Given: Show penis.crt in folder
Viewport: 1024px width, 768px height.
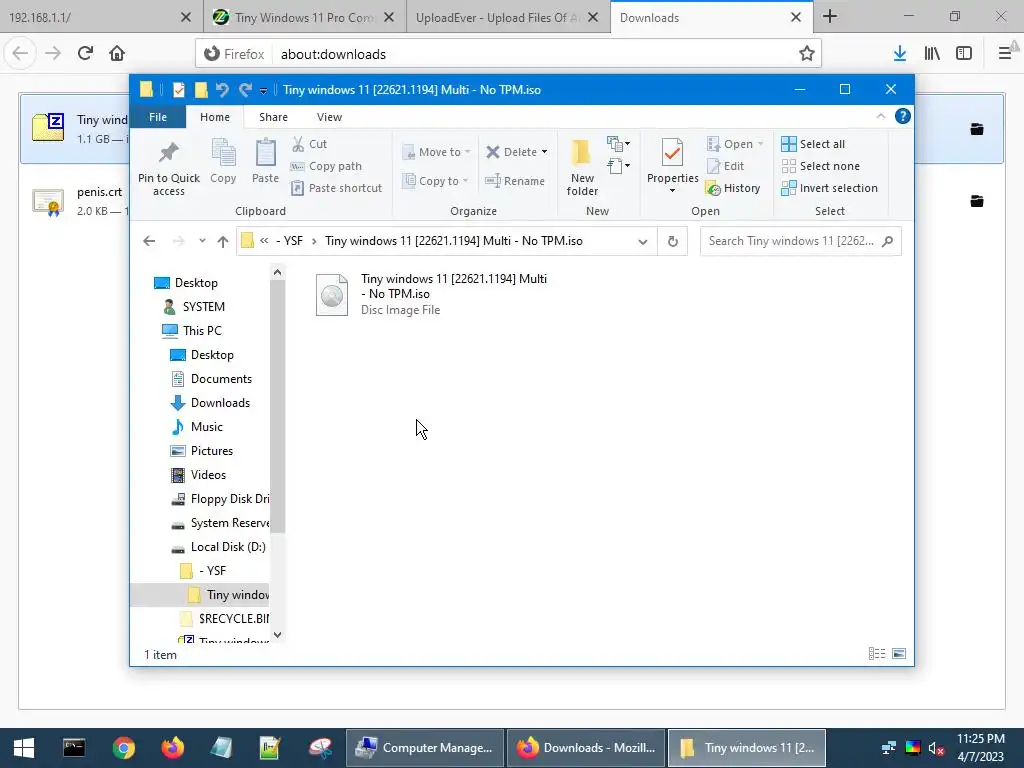Looking at the screenshot, I should point(976,201).
